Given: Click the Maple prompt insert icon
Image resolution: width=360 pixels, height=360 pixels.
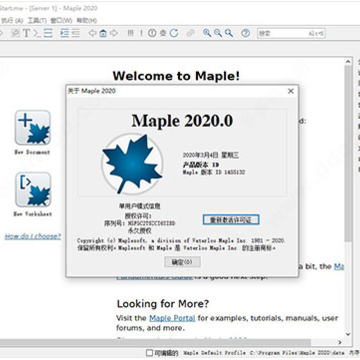Looking at the screenshot, I should click(37, 33).
